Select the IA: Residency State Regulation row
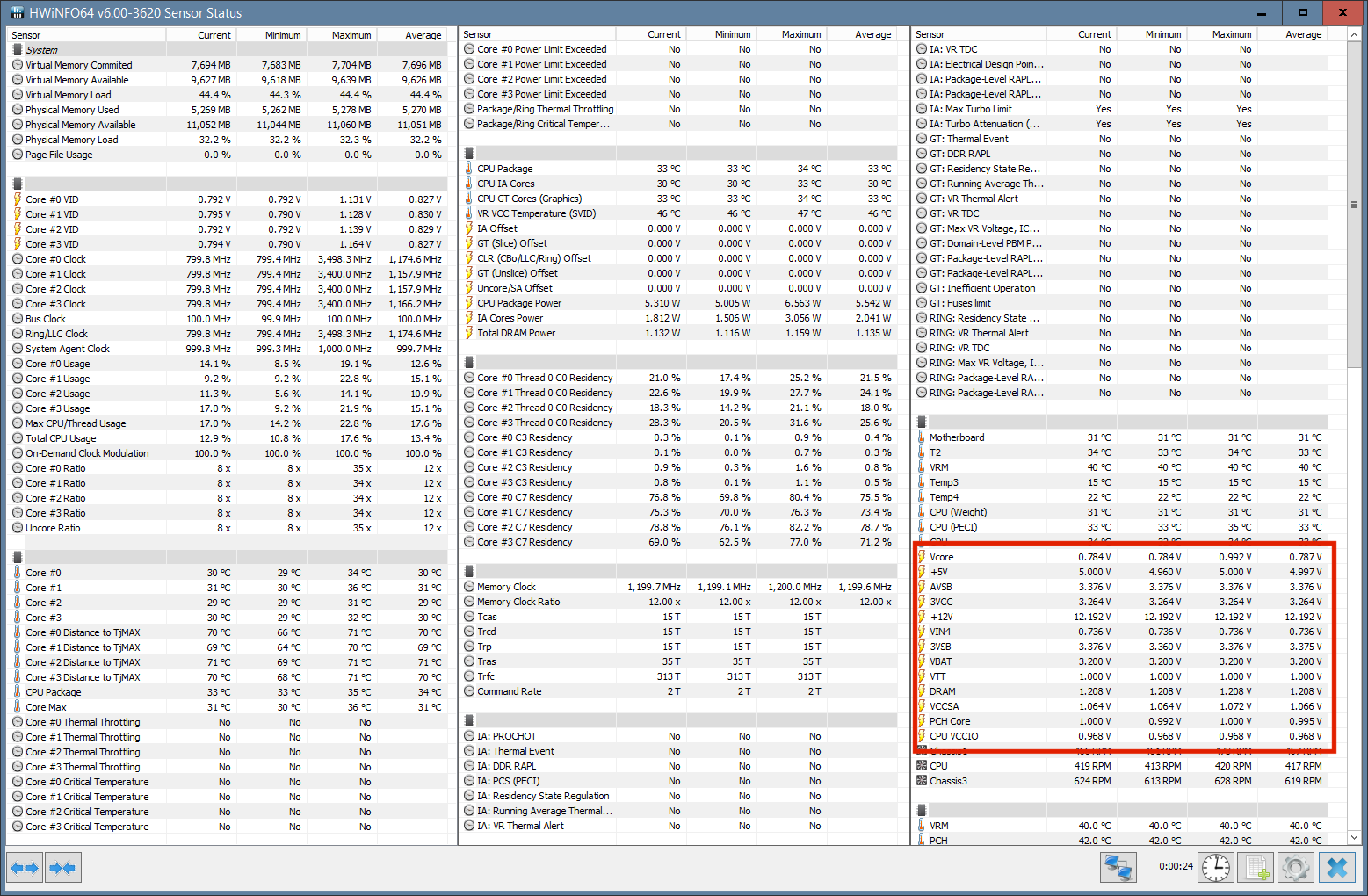This screenshot has height=896, width=1368. (678, 796)
